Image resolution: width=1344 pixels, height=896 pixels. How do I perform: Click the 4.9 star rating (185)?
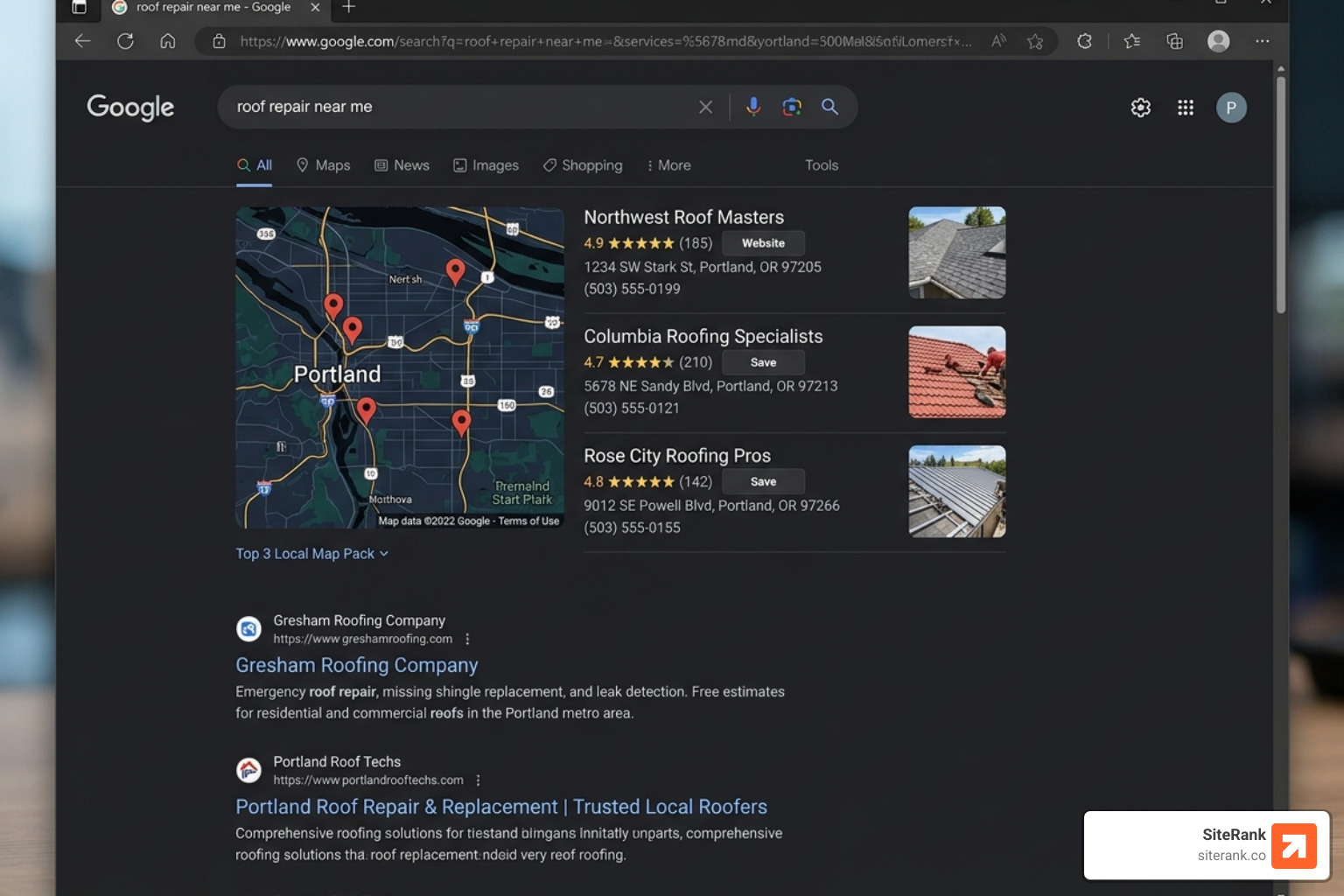tap(648, 243)
